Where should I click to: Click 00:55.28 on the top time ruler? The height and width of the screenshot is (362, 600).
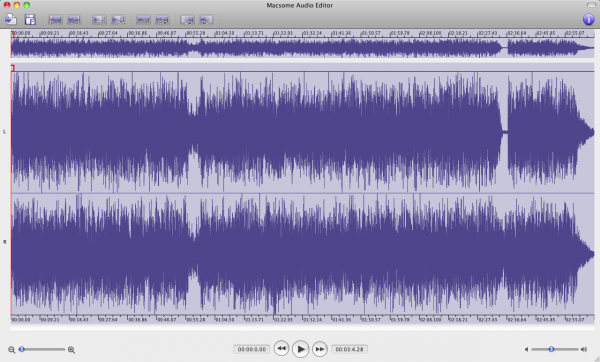(x=196, y=33)
